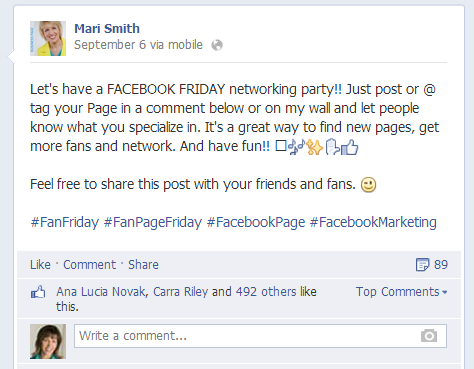The width and height of the screenshot is (474, 369).
Task: Click the globe public audience icon
Action: coord(217,45)
